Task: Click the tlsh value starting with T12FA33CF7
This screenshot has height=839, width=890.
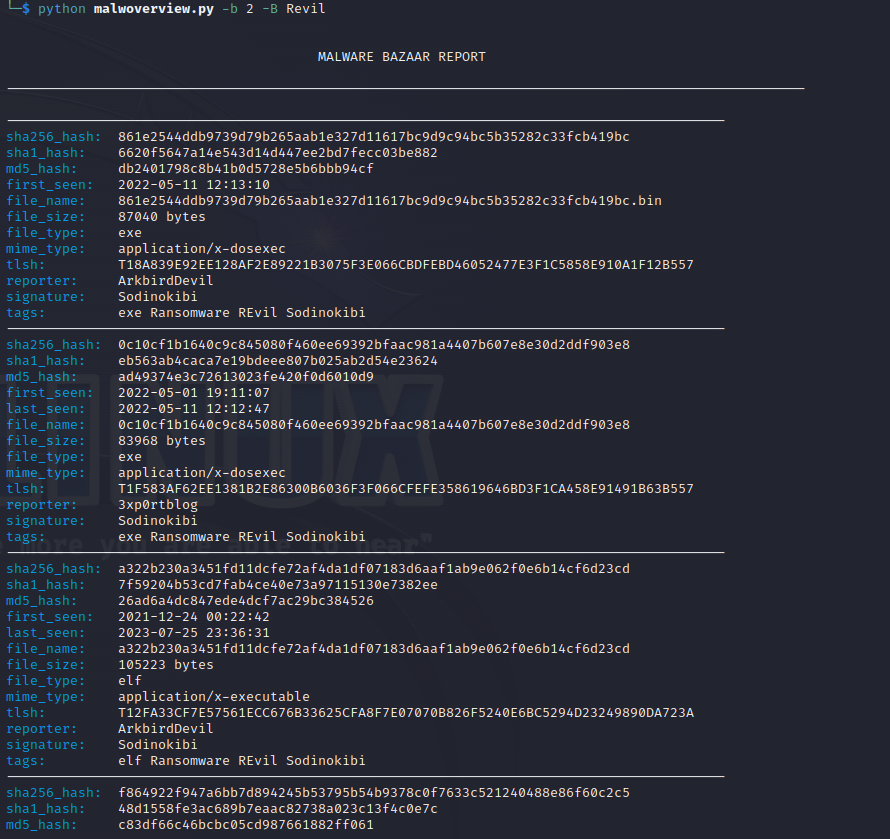Action: pos(405,712)
